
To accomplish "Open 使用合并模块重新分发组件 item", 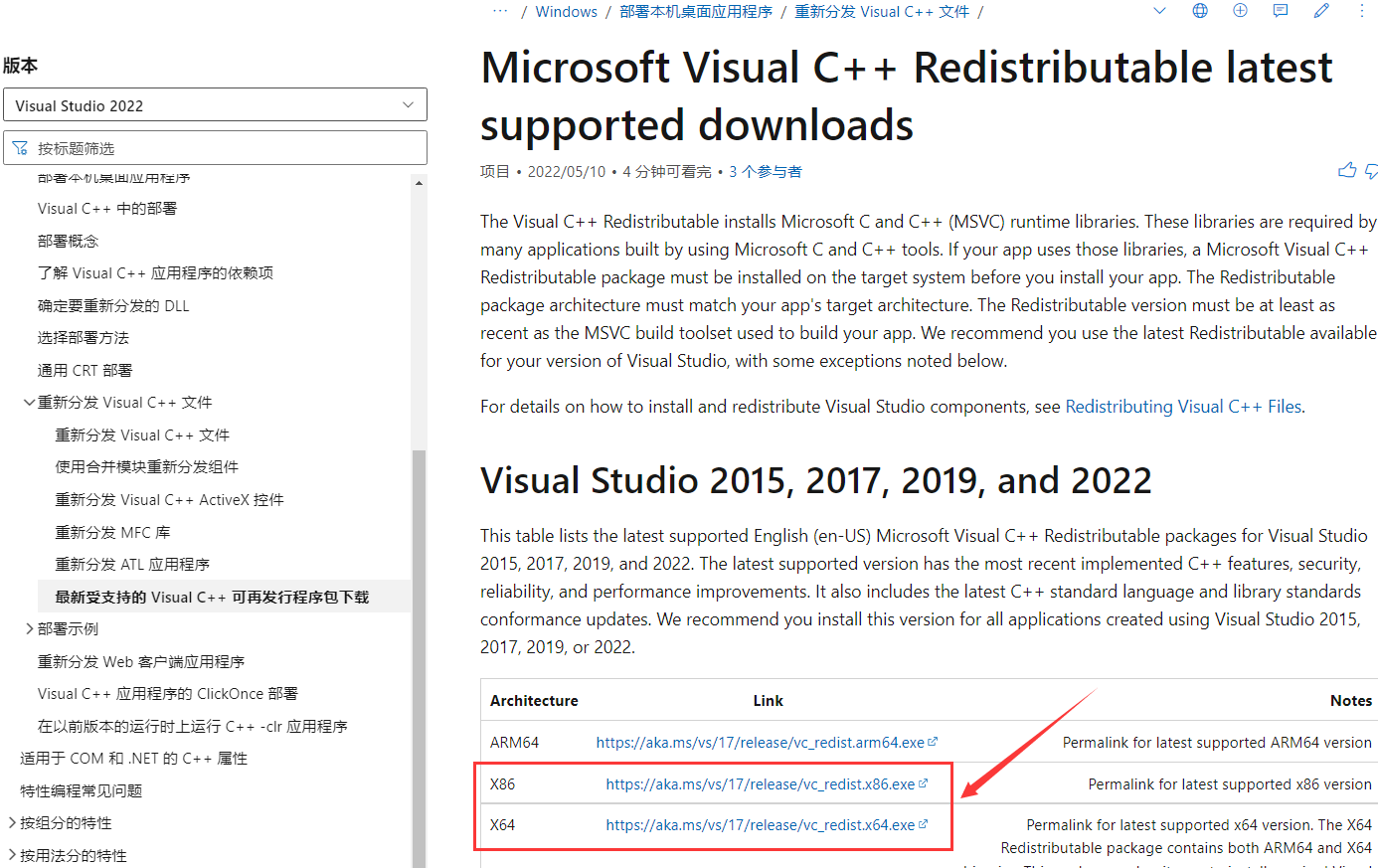I will [147, 467].
